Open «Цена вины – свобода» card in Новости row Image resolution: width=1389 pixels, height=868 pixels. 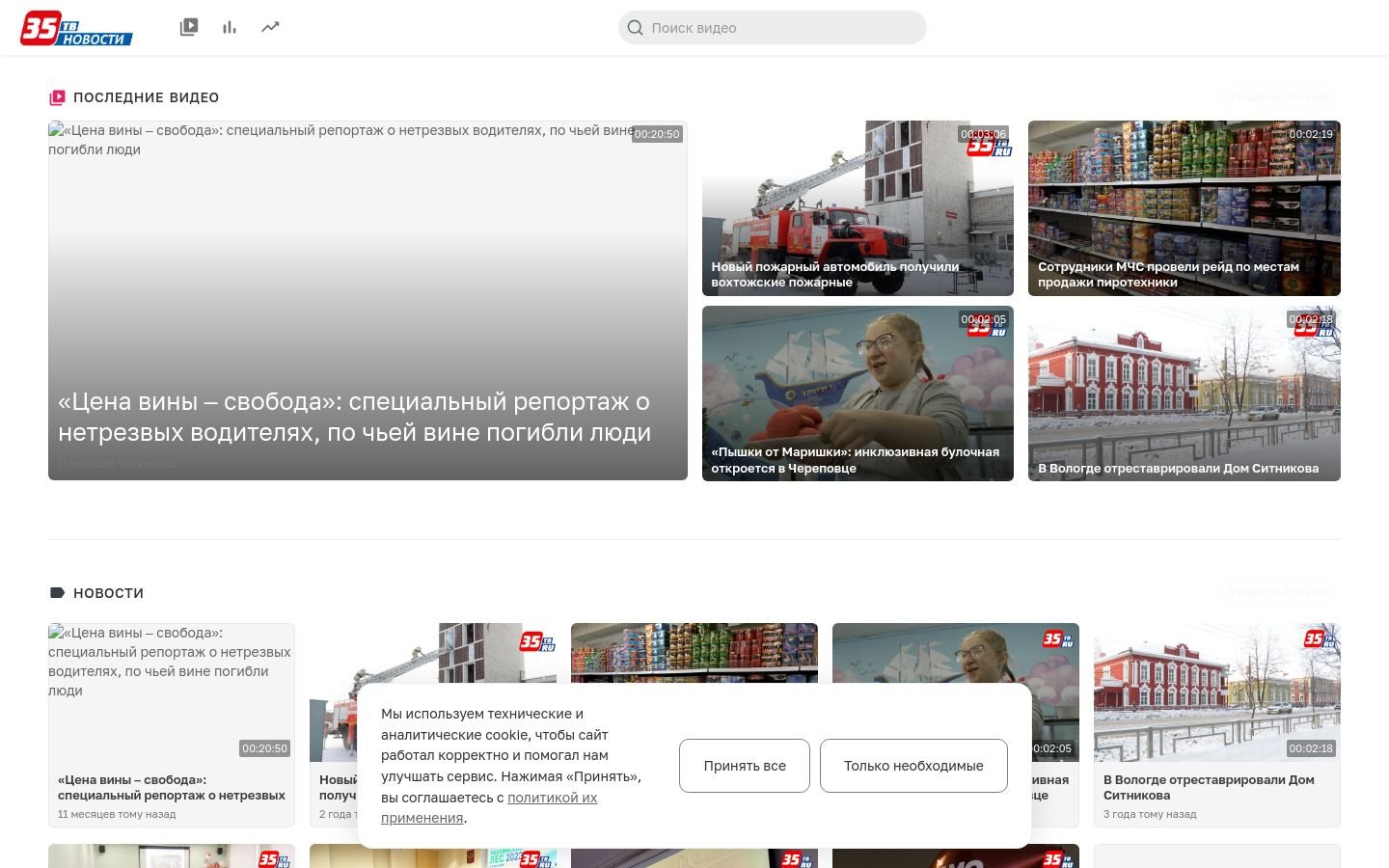(x=172, y=724)
